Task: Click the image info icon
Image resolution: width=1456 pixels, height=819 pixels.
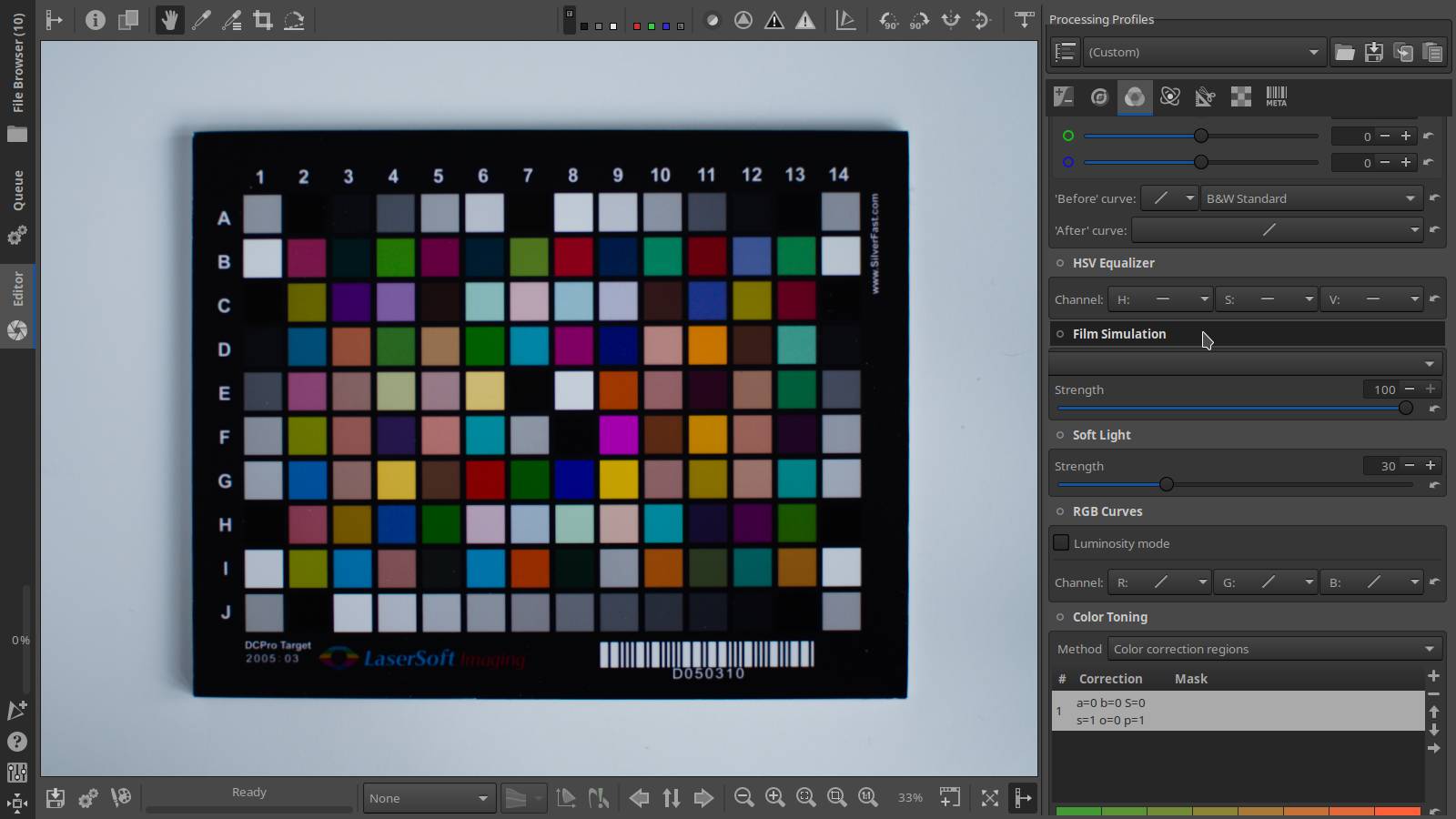Action: click(x=96, y=20)
